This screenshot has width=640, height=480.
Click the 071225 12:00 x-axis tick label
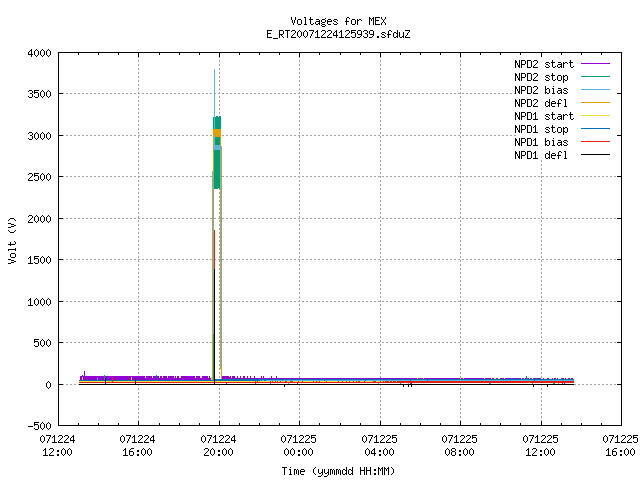point(540,446)
